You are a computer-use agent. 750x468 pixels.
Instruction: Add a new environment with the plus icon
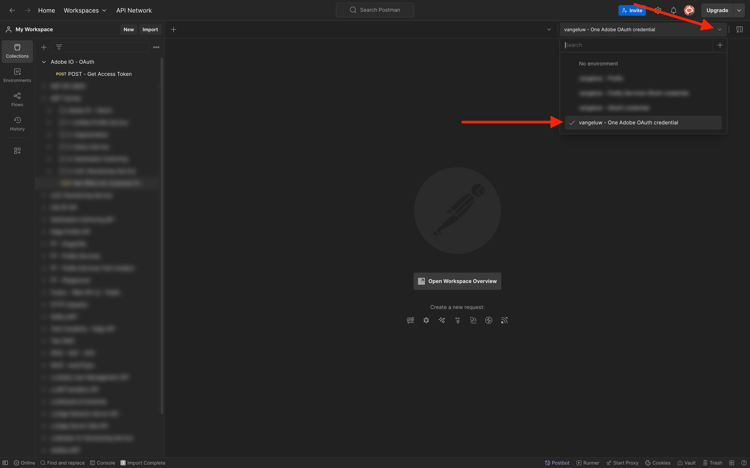(720, 45)
